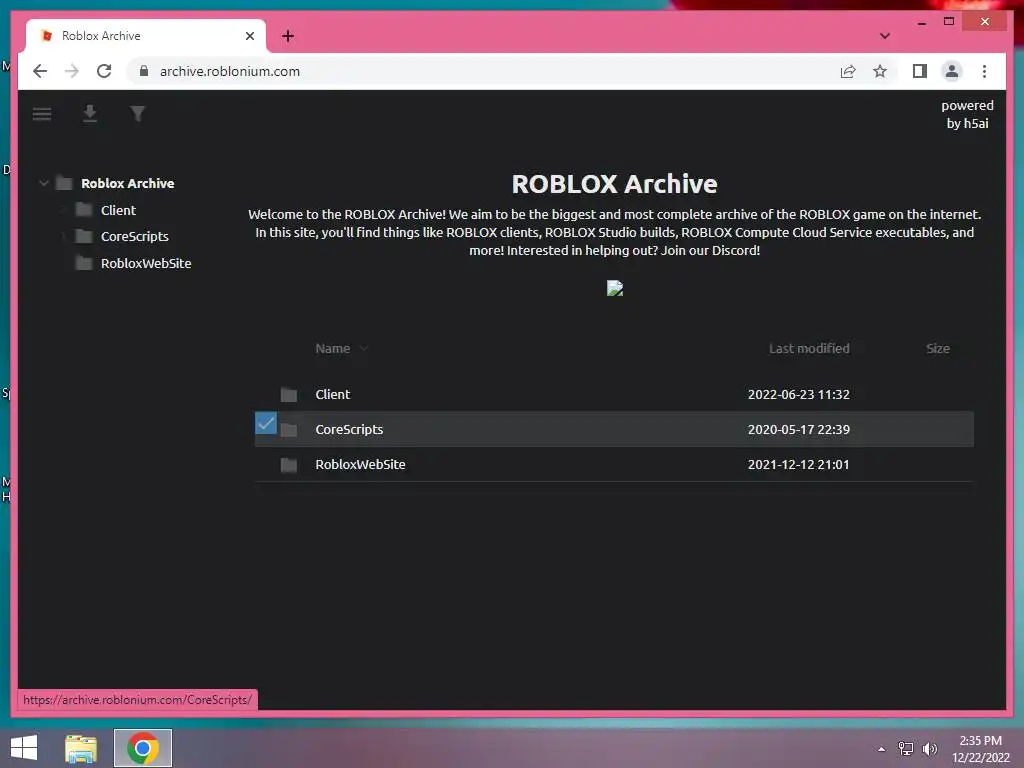Open the Client folder in file list
The image size is (1024, 768).
332,394
